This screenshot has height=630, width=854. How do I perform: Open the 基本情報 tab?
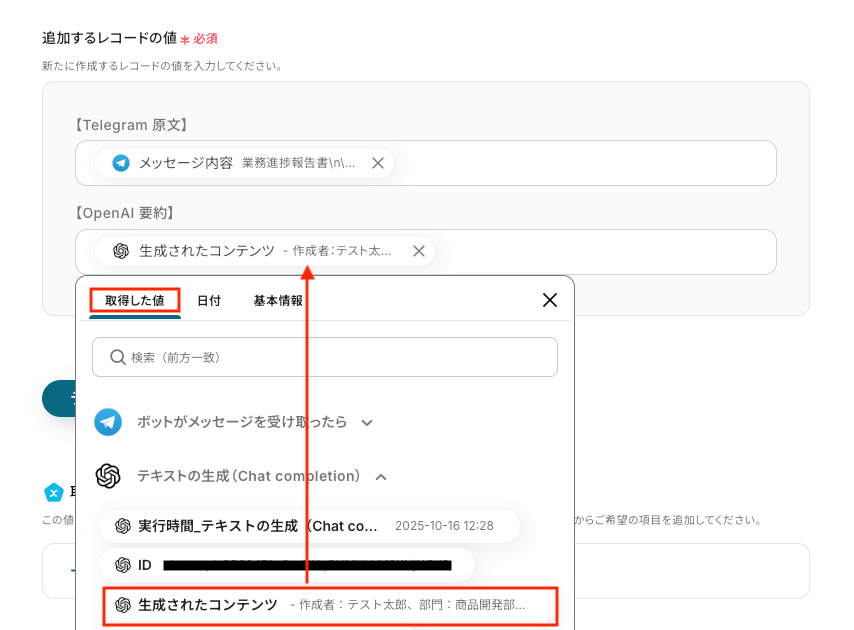278,301
